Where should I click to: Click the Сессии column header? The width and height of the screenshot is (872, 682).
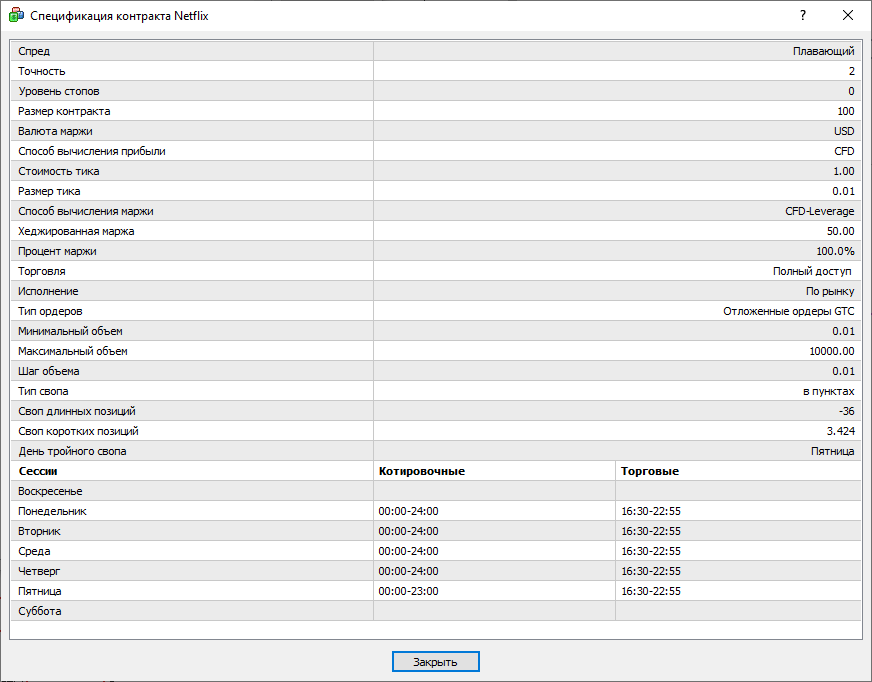tap(38, 471)
